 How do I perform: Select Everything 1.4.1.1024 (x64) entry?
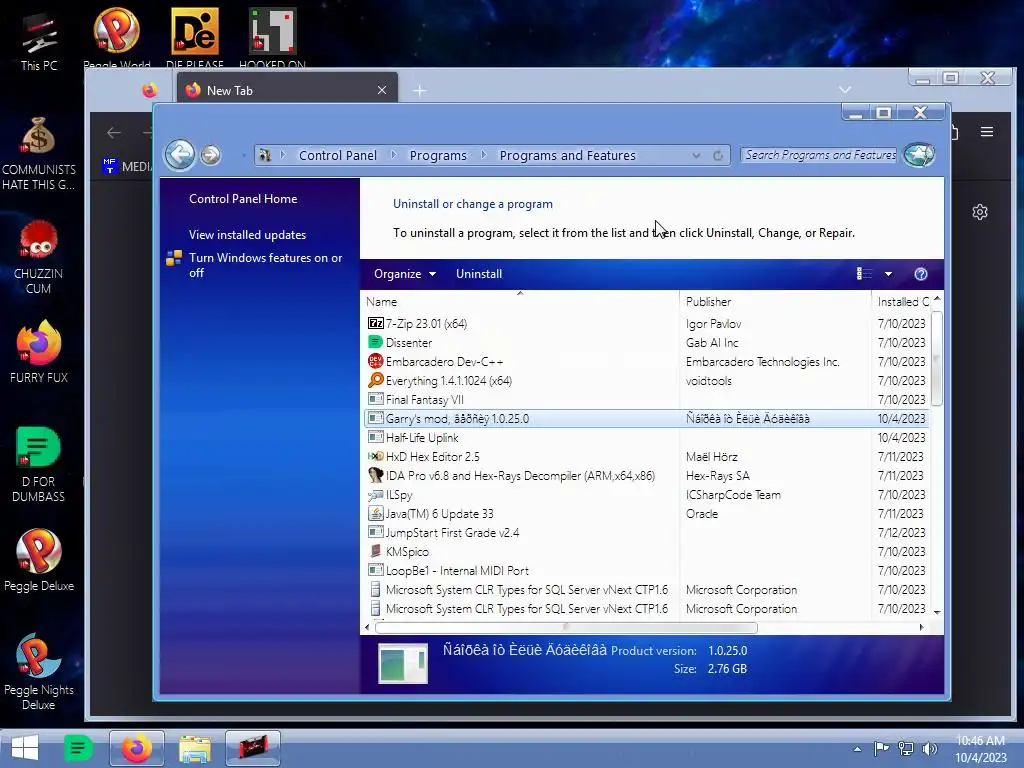[647, 380]
